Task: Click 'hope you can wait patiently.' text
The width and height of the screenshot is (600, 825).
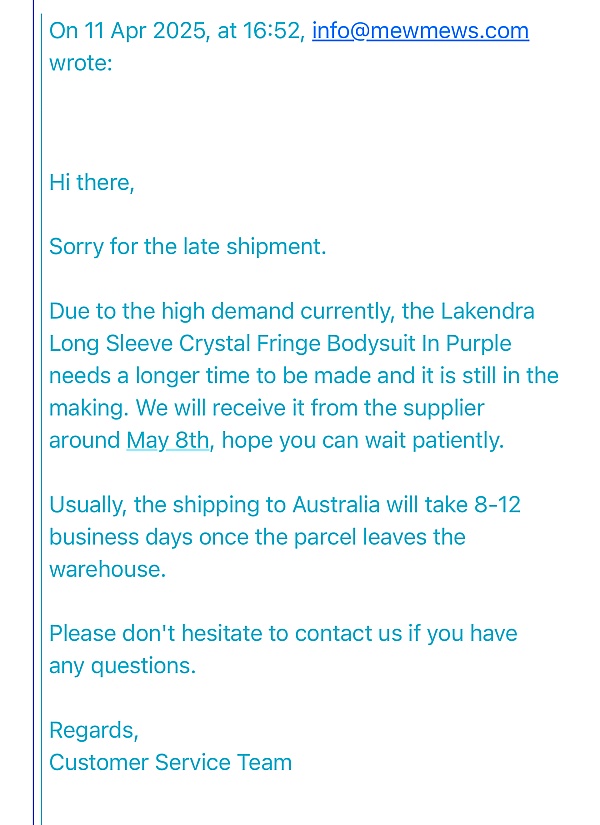Action: coord(363,440)
